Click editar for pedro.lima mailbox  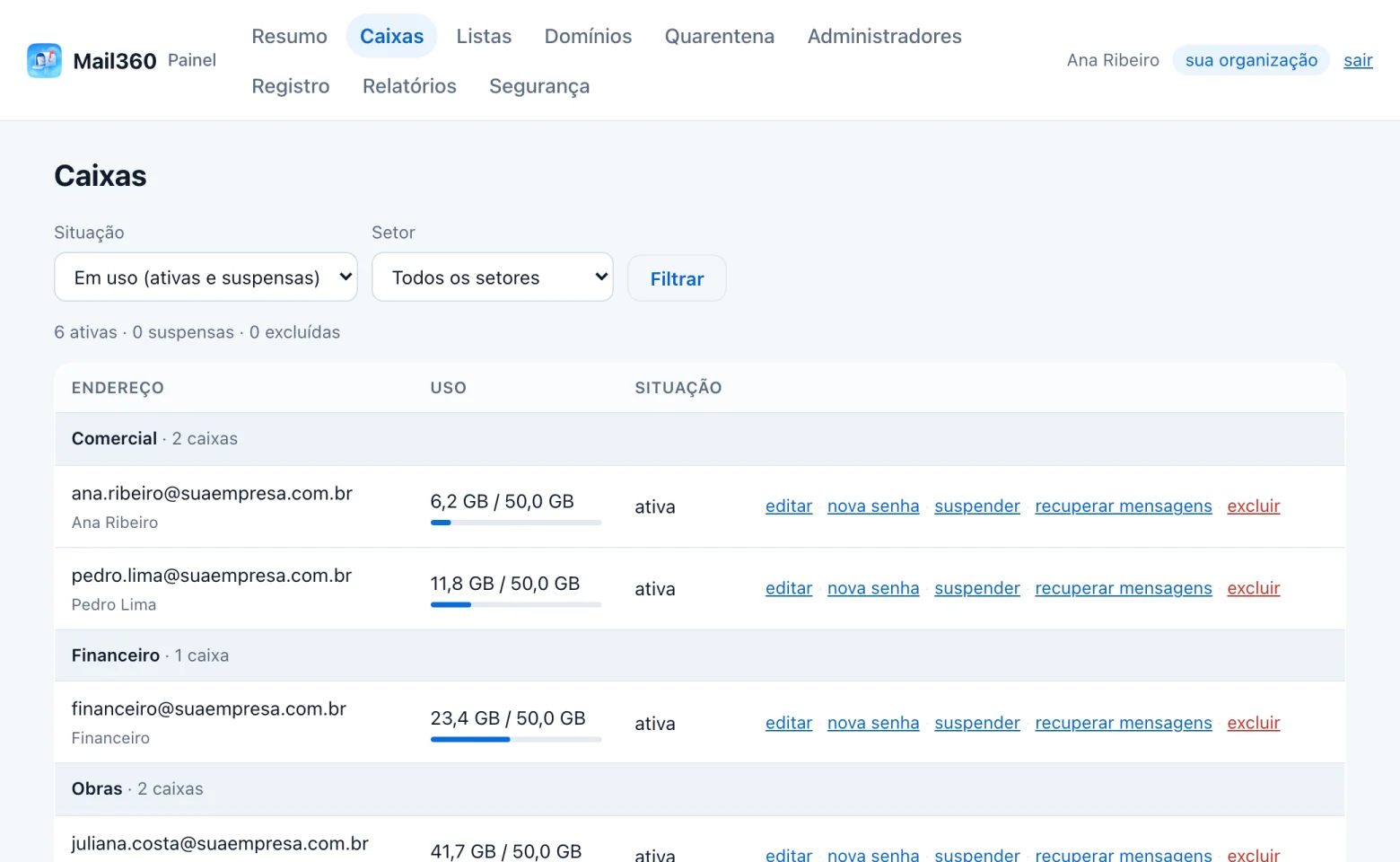point(789,588)
